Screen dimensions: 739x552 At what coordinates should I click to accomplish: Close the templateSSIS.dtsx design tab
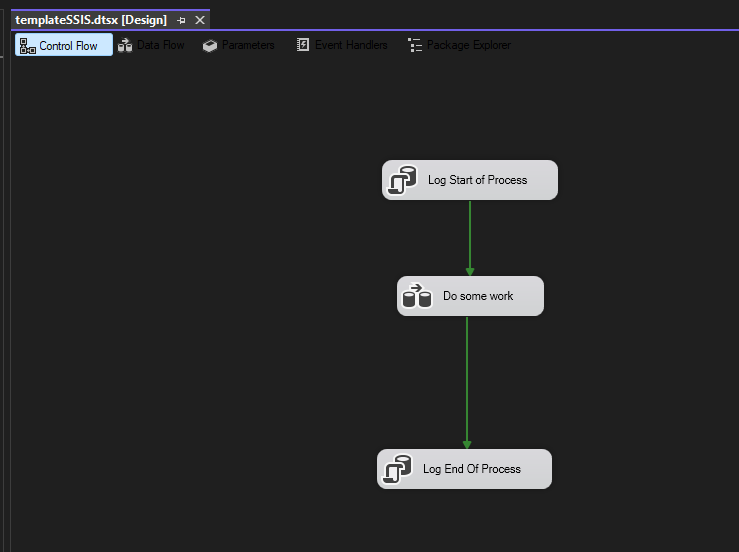pos(200,20)
